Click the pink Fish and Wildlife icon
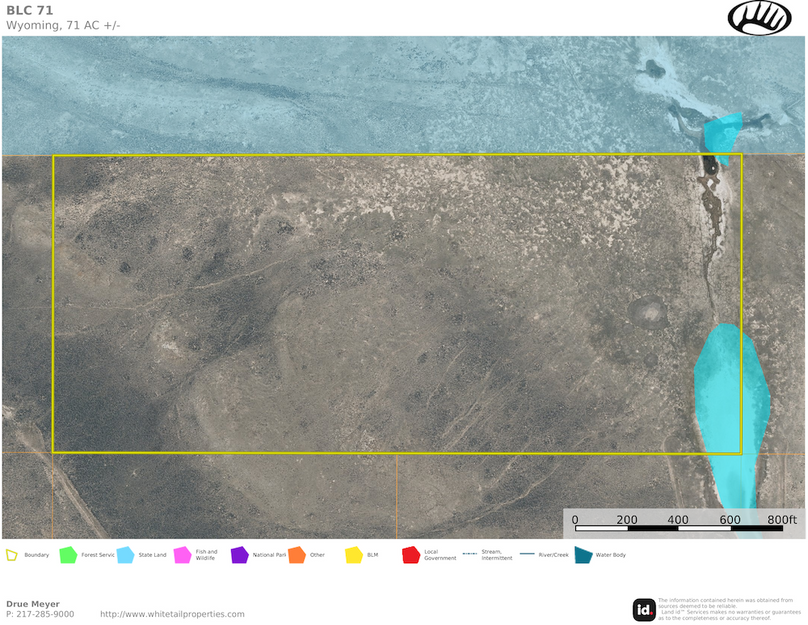Image resolution: width=808 pixels, height=625 pixels. (x=182, y=555)
